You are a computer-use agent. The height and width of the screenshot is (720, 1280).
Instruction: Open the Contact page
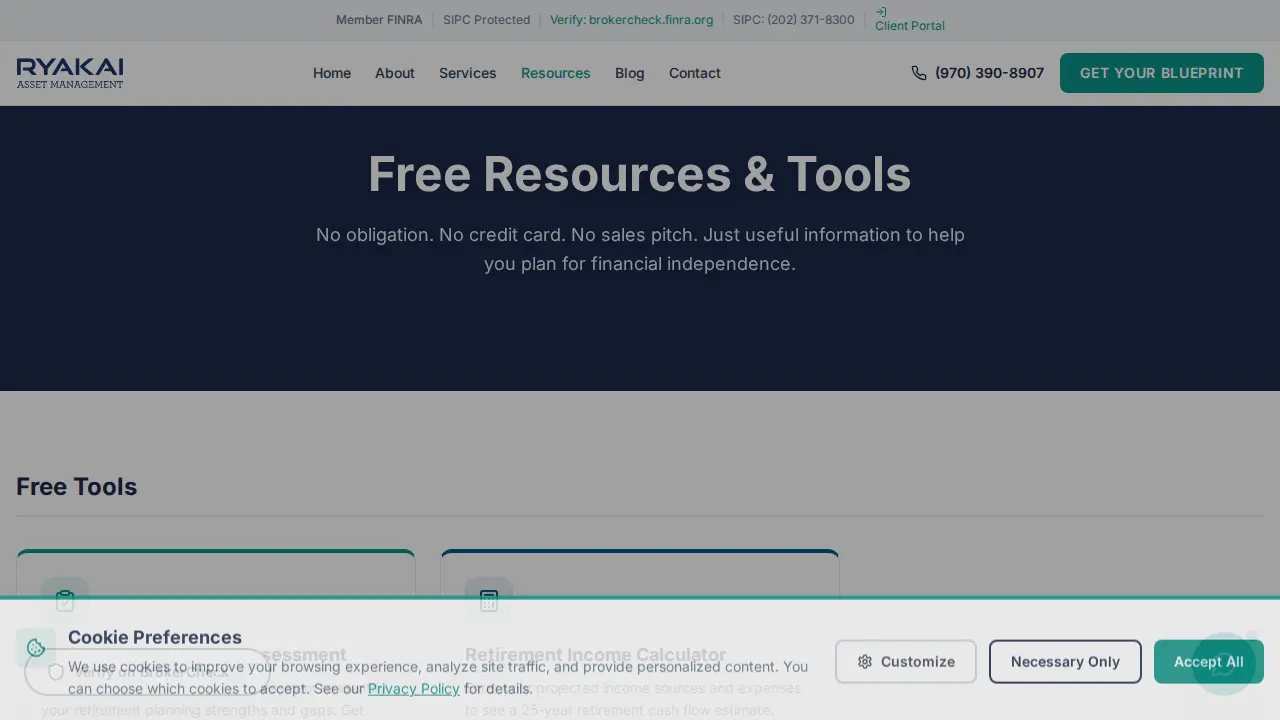695,73
